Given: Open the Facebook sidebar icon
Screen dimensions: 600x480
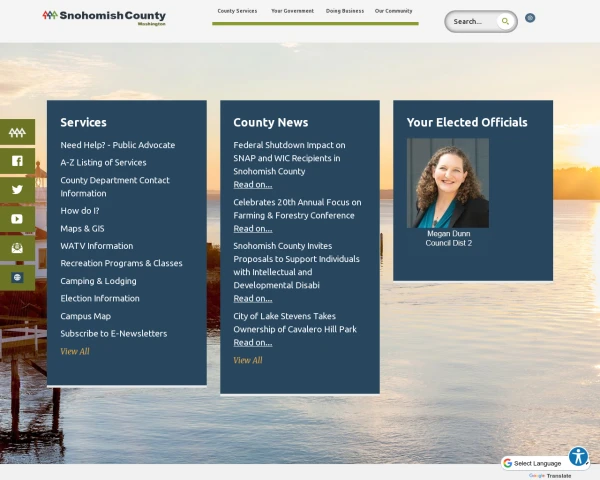Looking at the screenshot, I should coord(17,161).
